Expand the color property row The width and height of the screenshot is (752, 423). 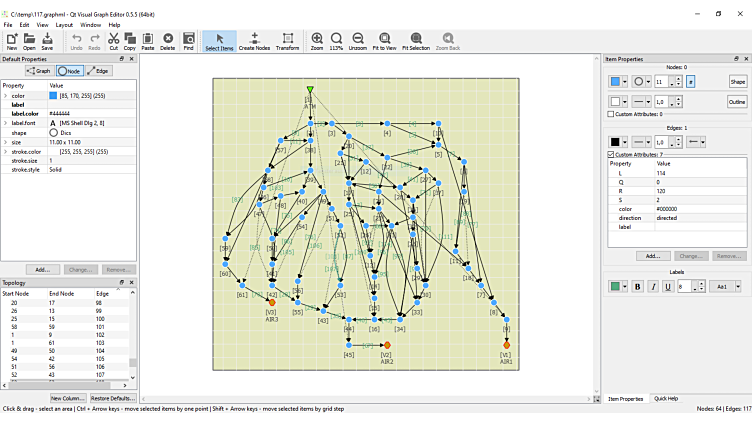[5, 96]
